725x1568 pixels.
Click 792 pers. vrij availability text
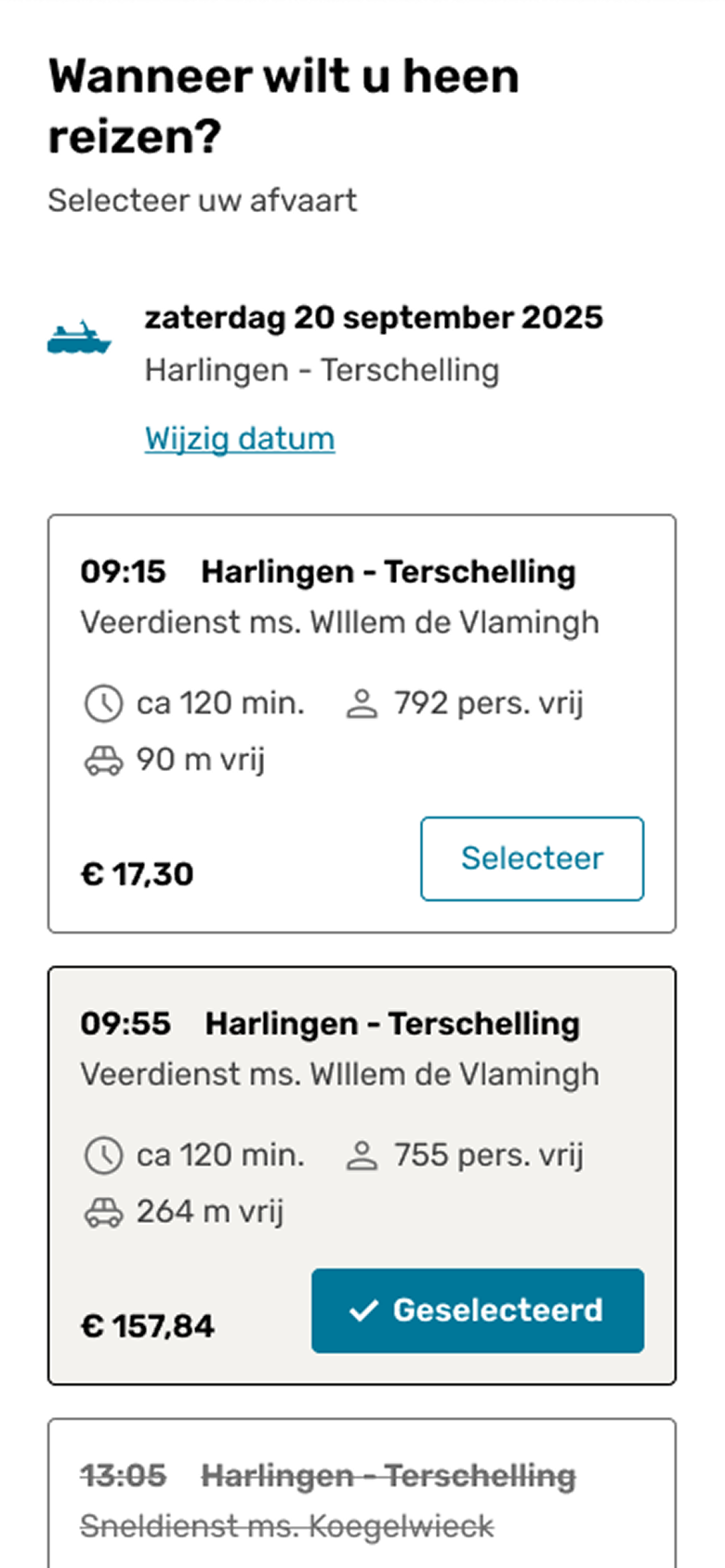pyautogui.click(x=489, y=703)
